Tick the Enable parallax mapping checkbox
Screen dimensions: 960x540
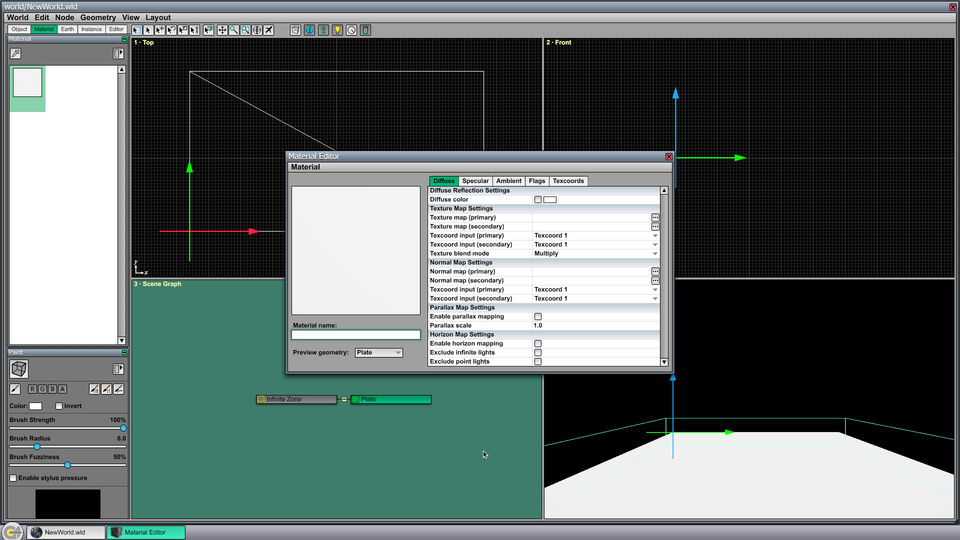tap(538, 317)
